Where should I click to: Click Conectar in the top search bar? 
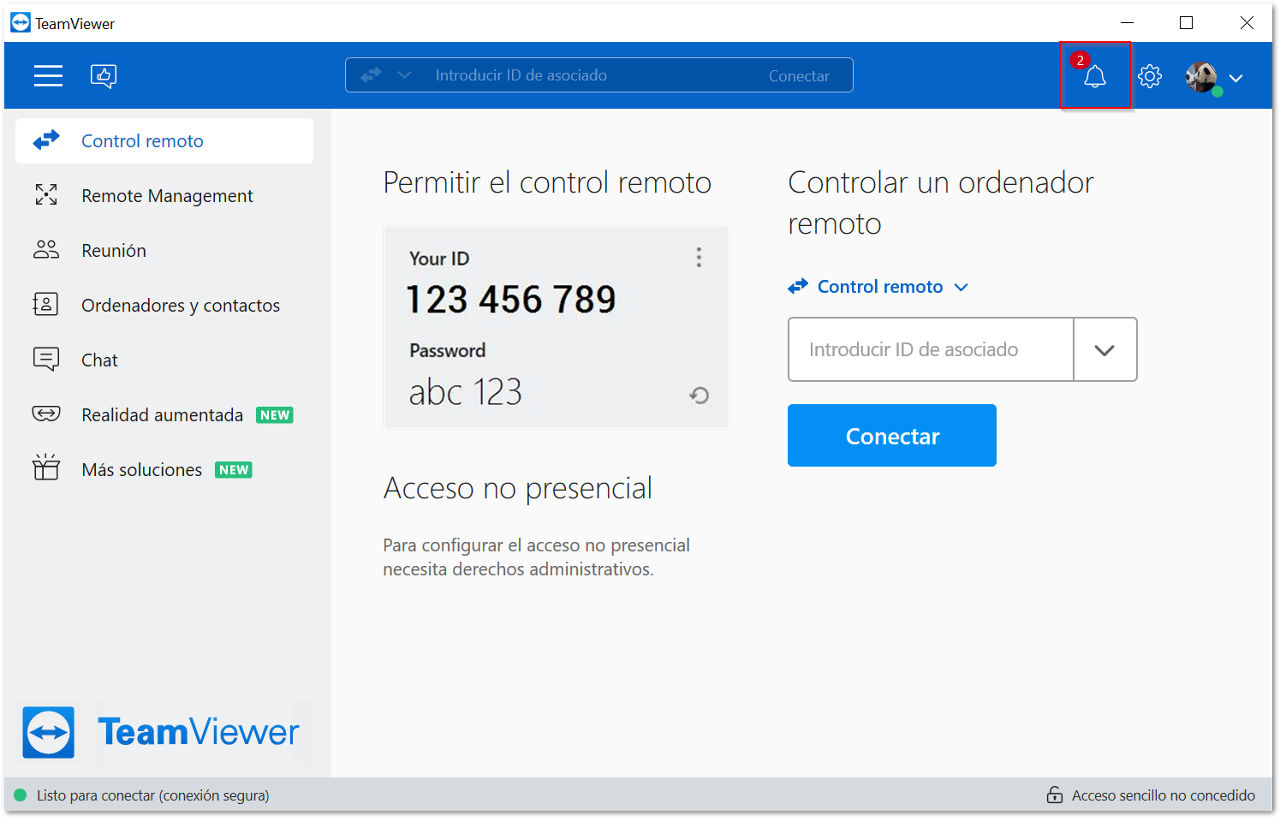click(x=799, y=76)
